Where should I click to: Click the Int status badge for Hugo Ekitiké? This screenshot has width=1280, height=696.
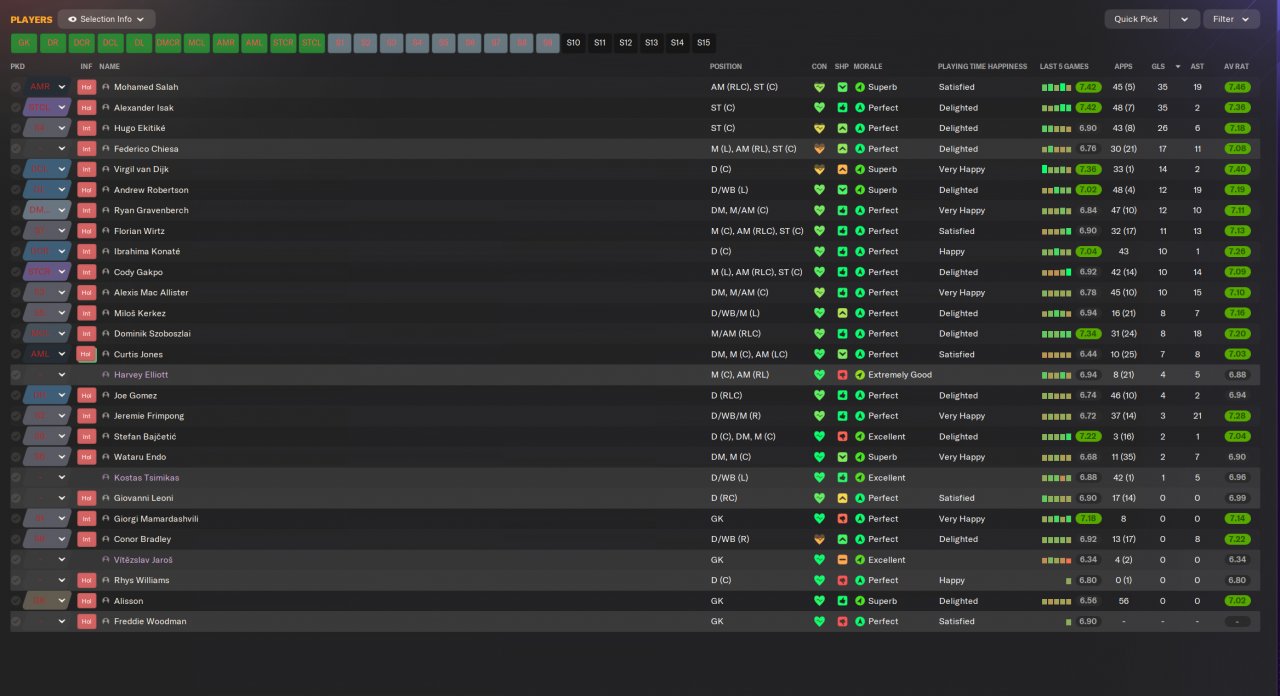(86, 128)
